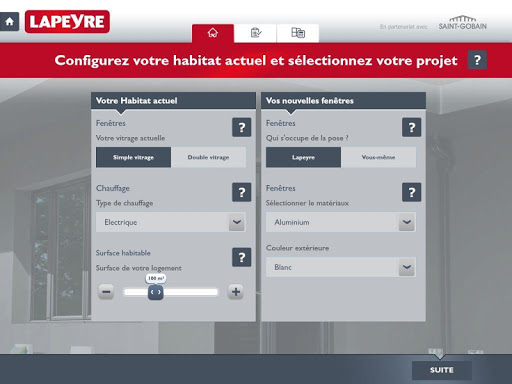Show help for Type de chauffage
The width and height of the screenshot is (512, 384).
242,192
